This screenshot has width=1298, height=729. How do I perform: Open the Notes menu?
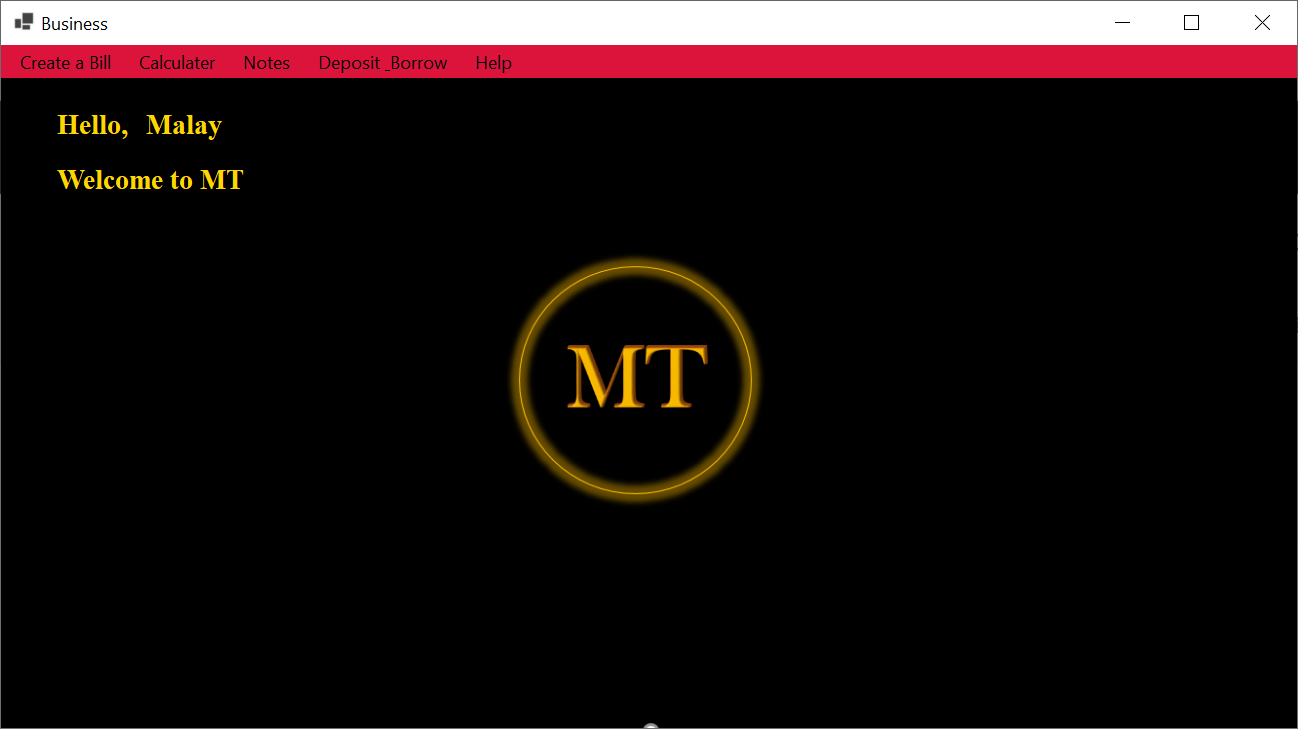click(x=266, y=62)
